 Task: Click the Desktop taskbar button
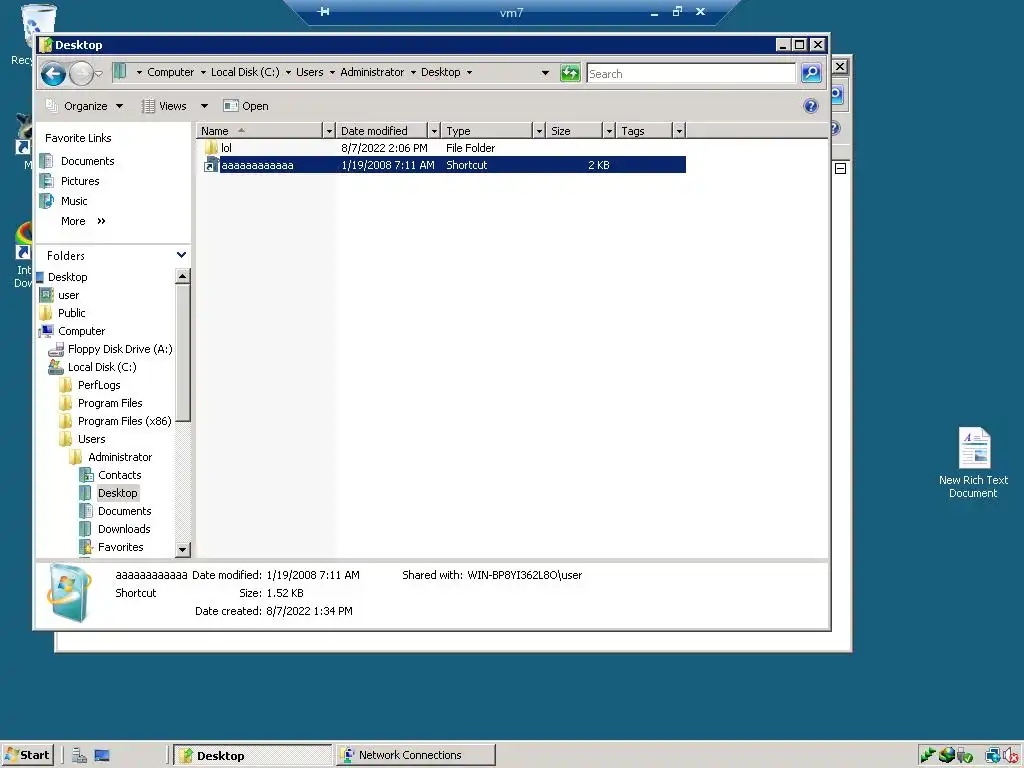click(253, 755)
